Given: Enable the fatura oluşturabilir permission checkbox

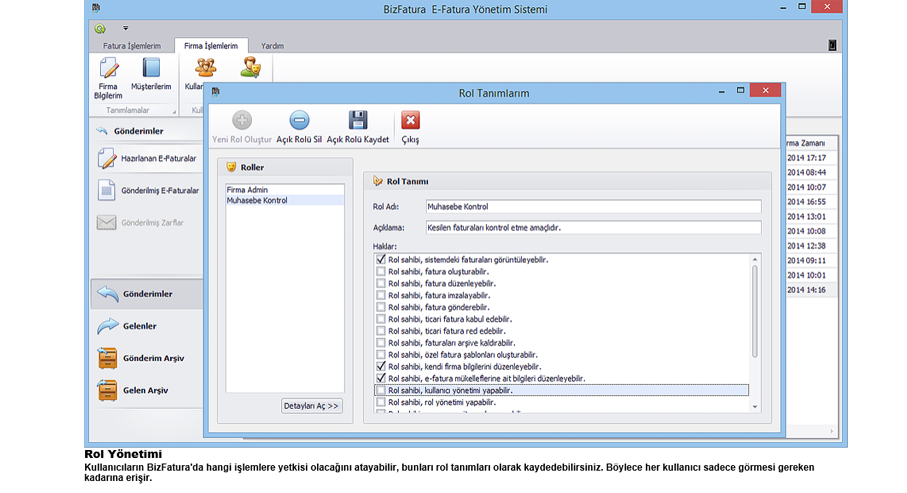Looking at the screenshot, I should point(380,272).
